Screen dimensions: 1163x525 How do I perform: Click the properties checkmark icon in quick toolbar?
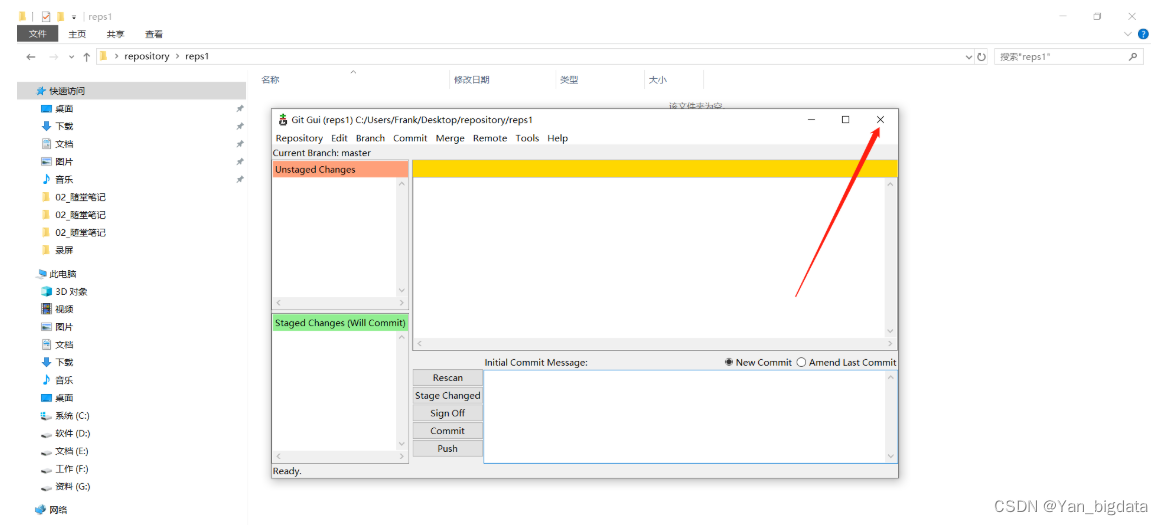click(x=46, y=16)
